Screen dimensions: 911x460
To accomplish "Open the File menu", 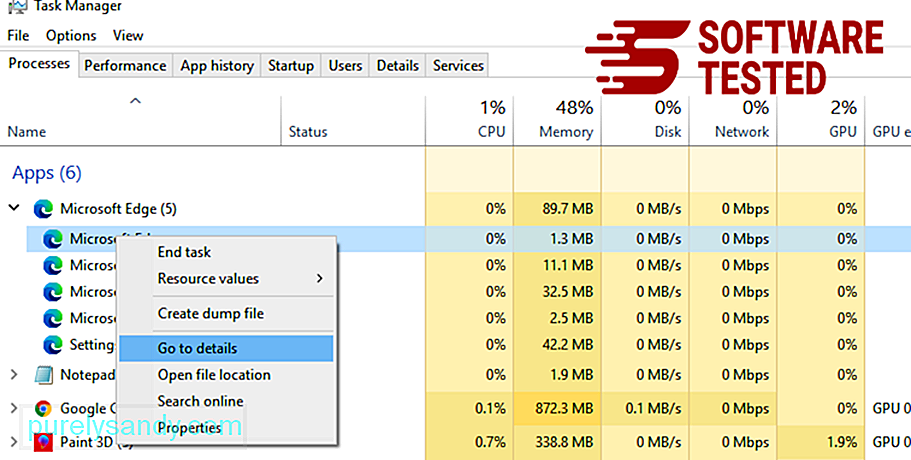I will (x=18, y=35).
